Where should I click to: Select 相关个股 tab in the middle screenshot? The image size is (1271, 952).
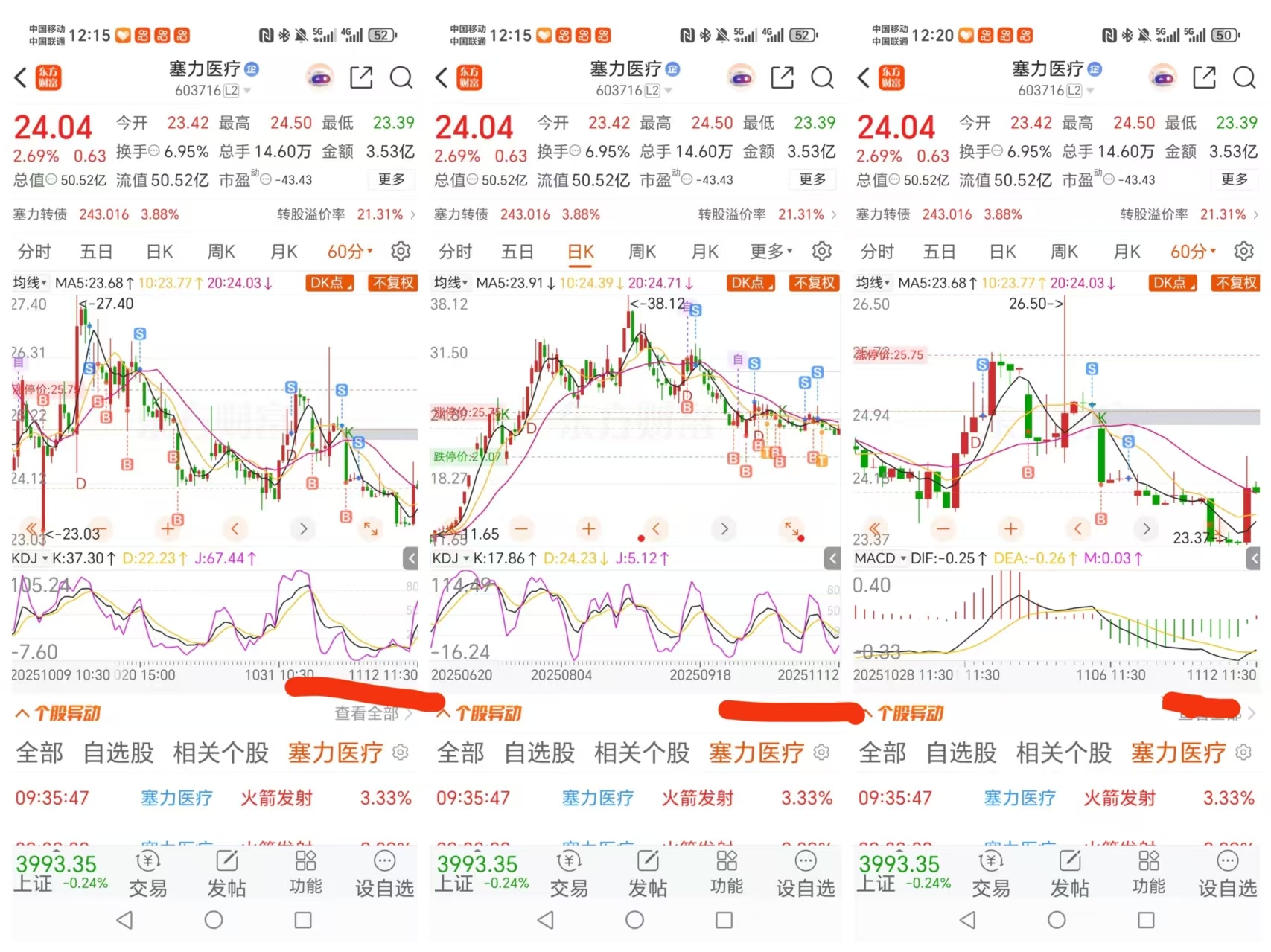(x=642, y=753)
